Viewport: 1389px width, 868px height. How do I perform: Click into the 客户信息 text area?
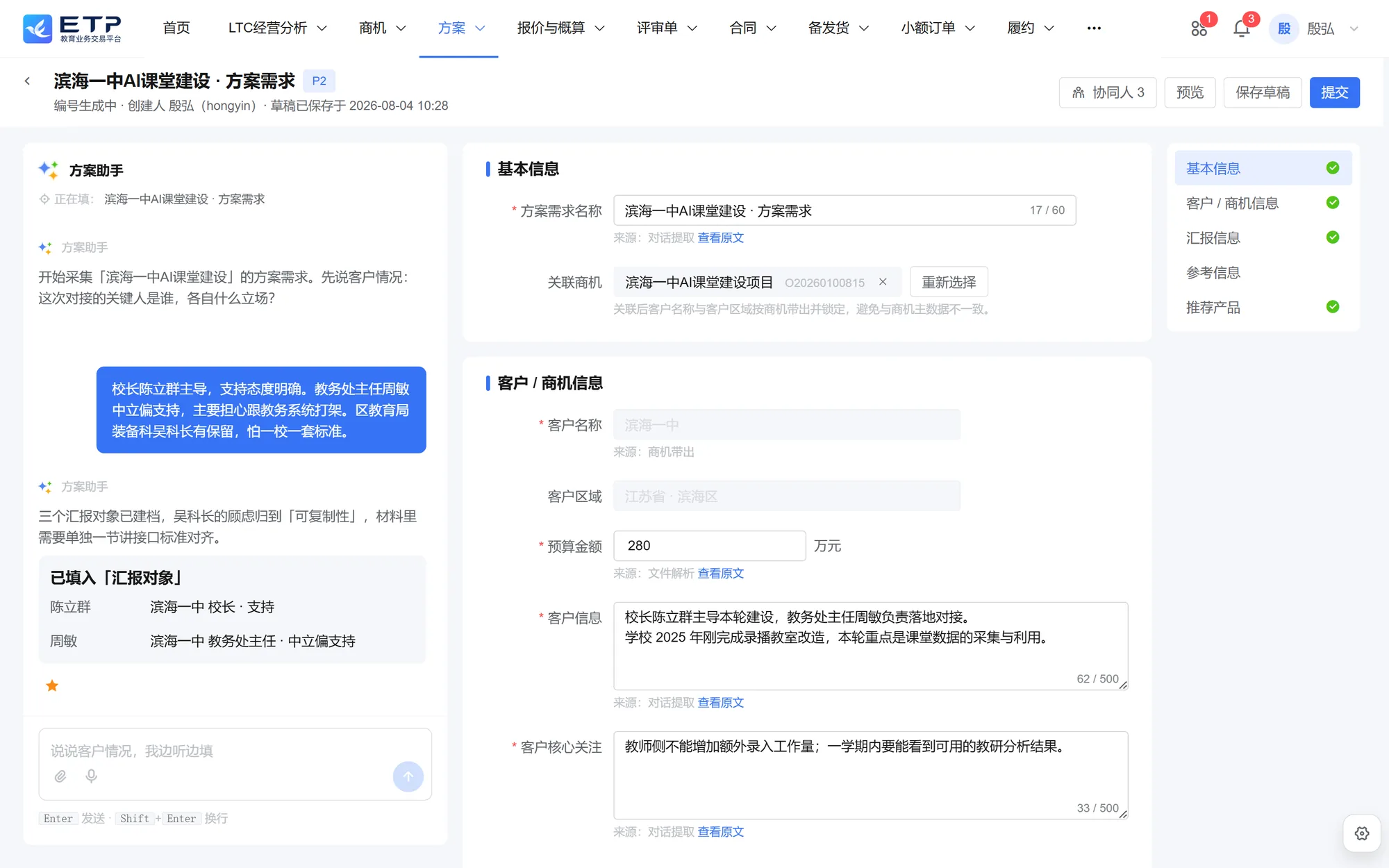click(870, 646)
